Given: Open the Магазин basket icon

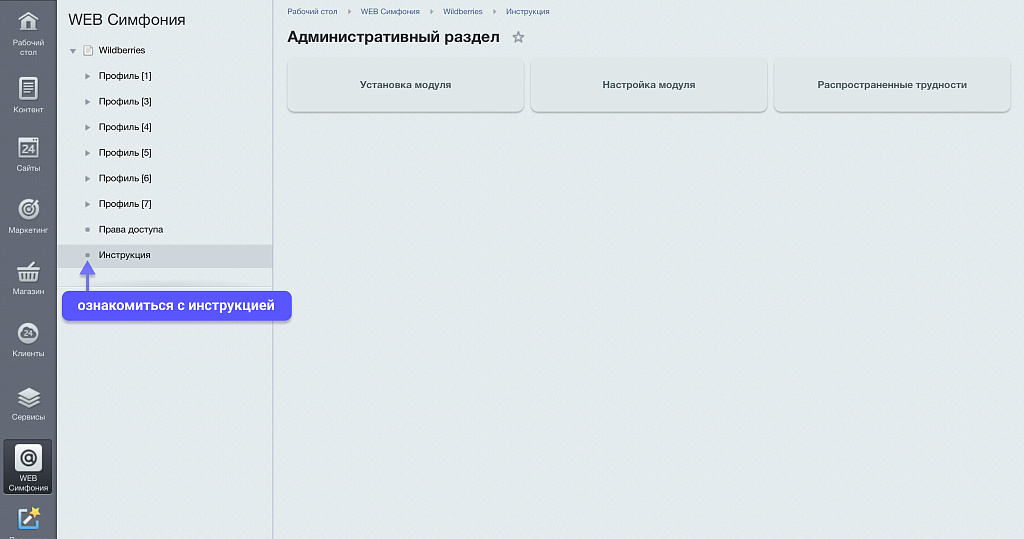Looking at the screenshot, I should tap(28, 272).
